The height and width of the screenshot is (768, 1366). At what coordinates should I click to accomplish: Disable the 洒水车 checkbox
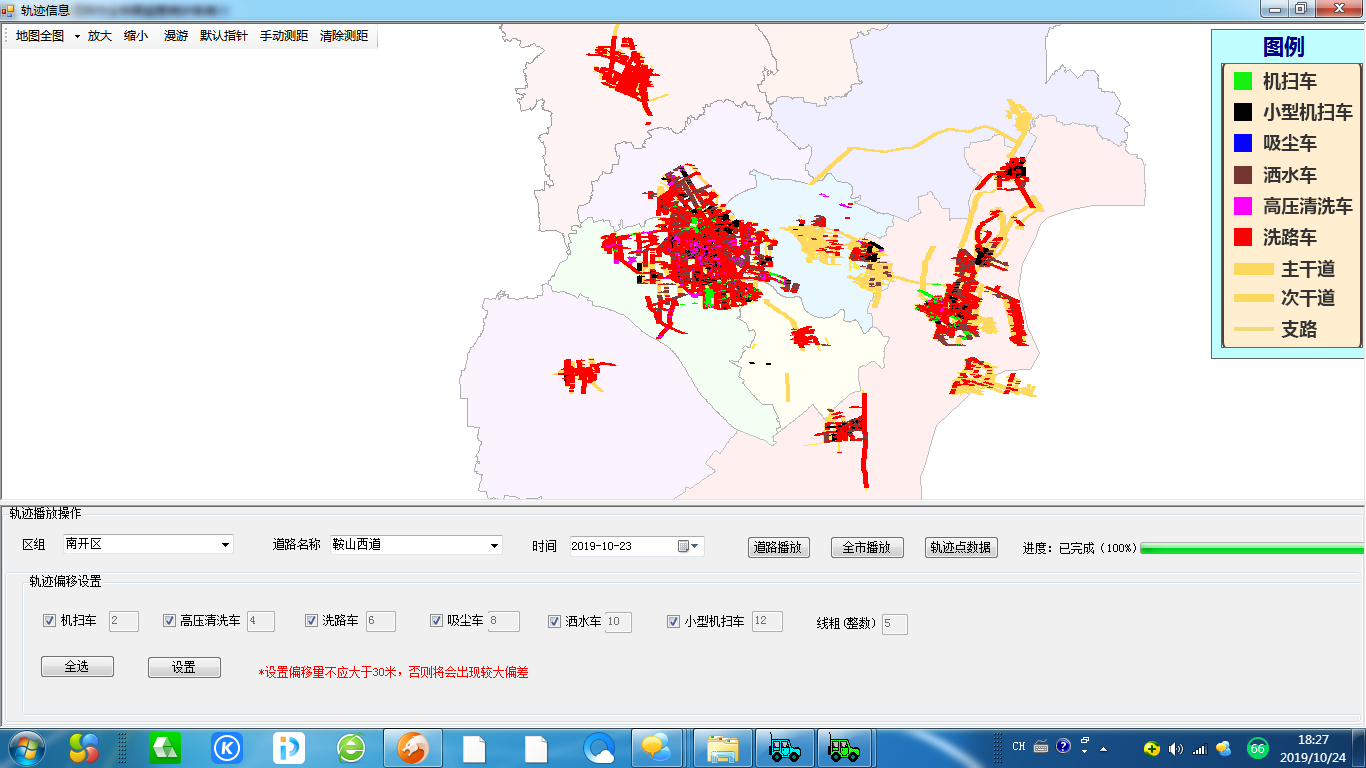tap(554, 622)
